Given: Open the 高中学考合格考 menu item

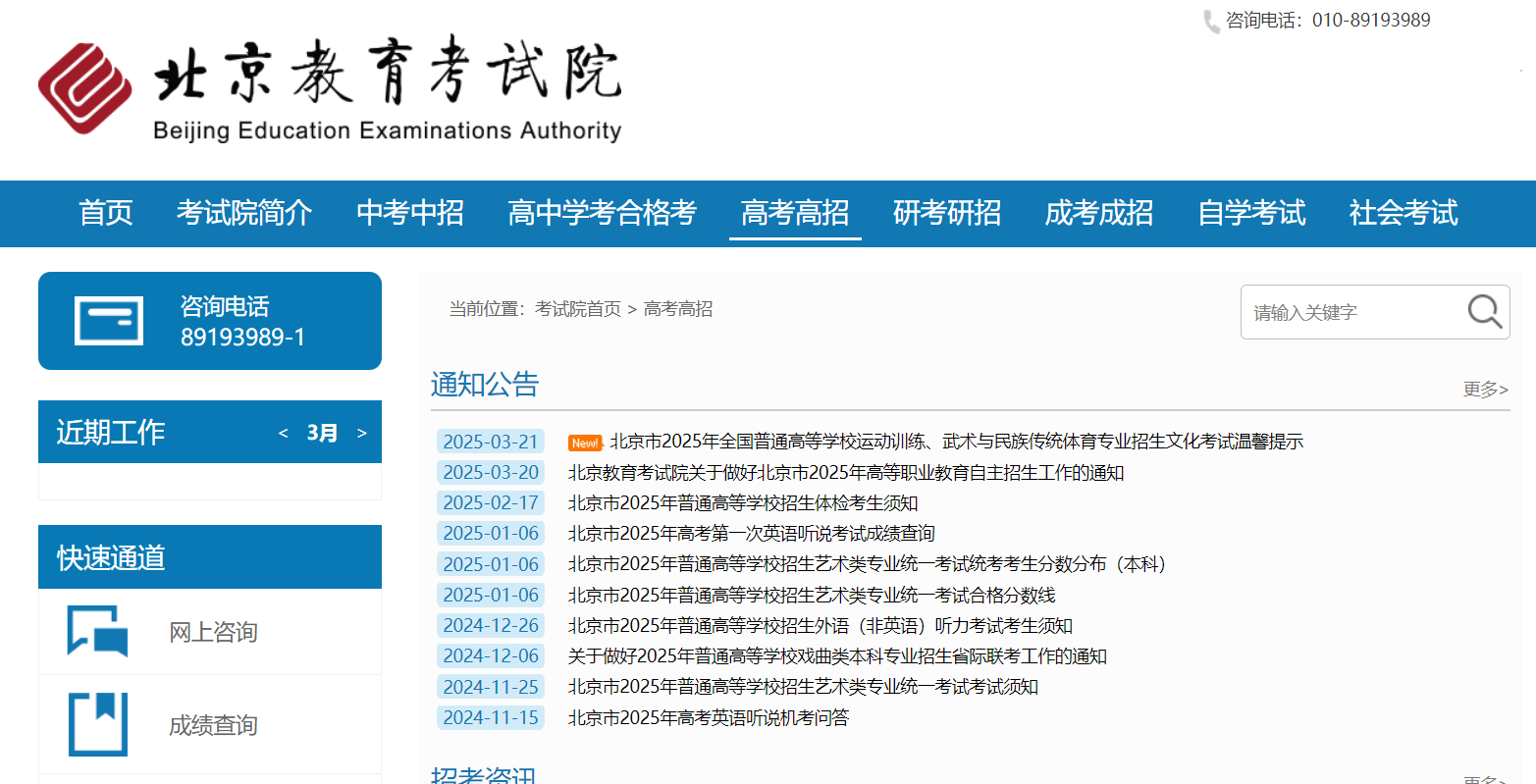Looking at the screenshot, I should click(x=602, y=213).
